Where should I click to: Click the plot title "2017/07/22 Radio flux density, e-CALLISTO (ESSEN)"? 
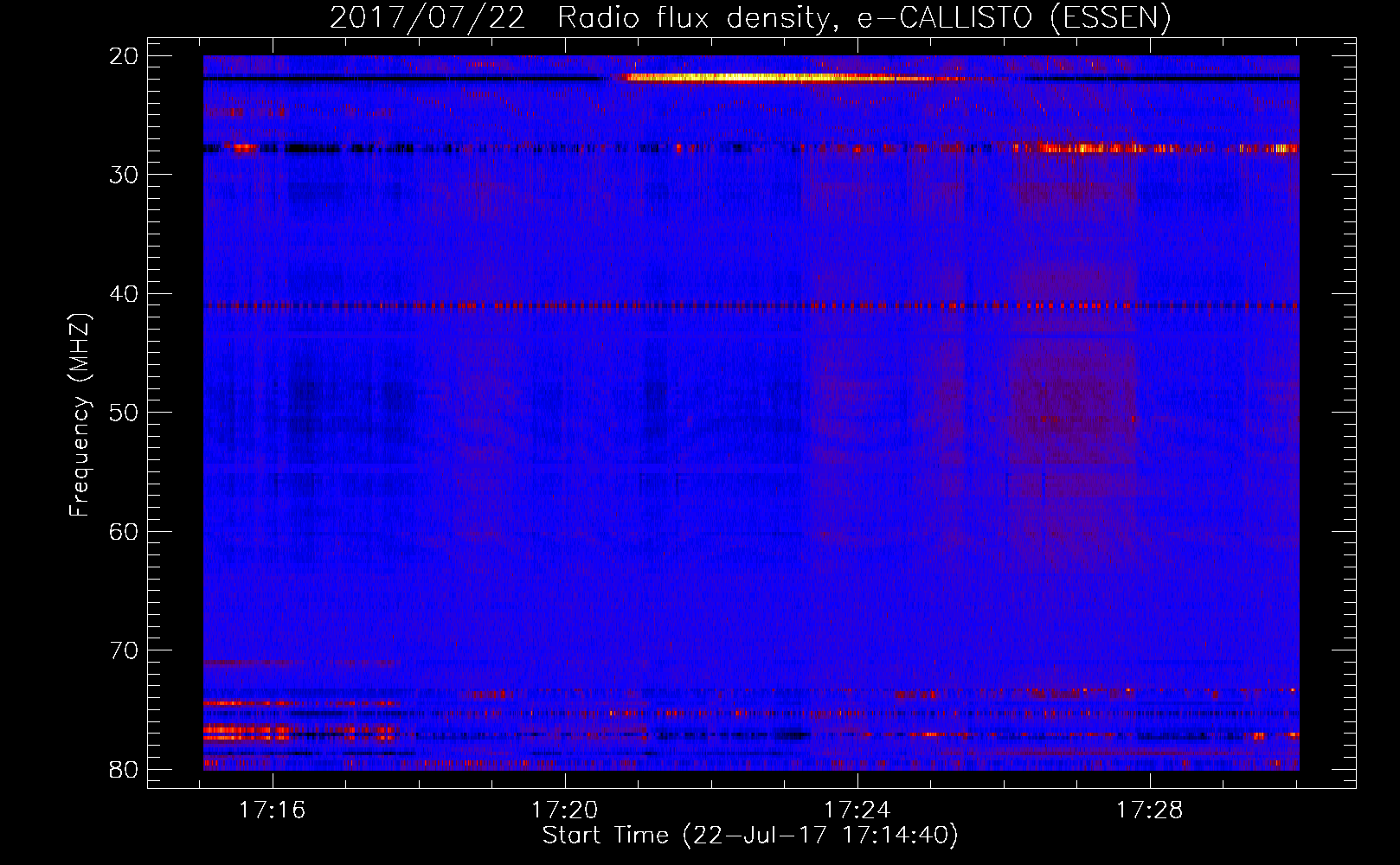750,17
